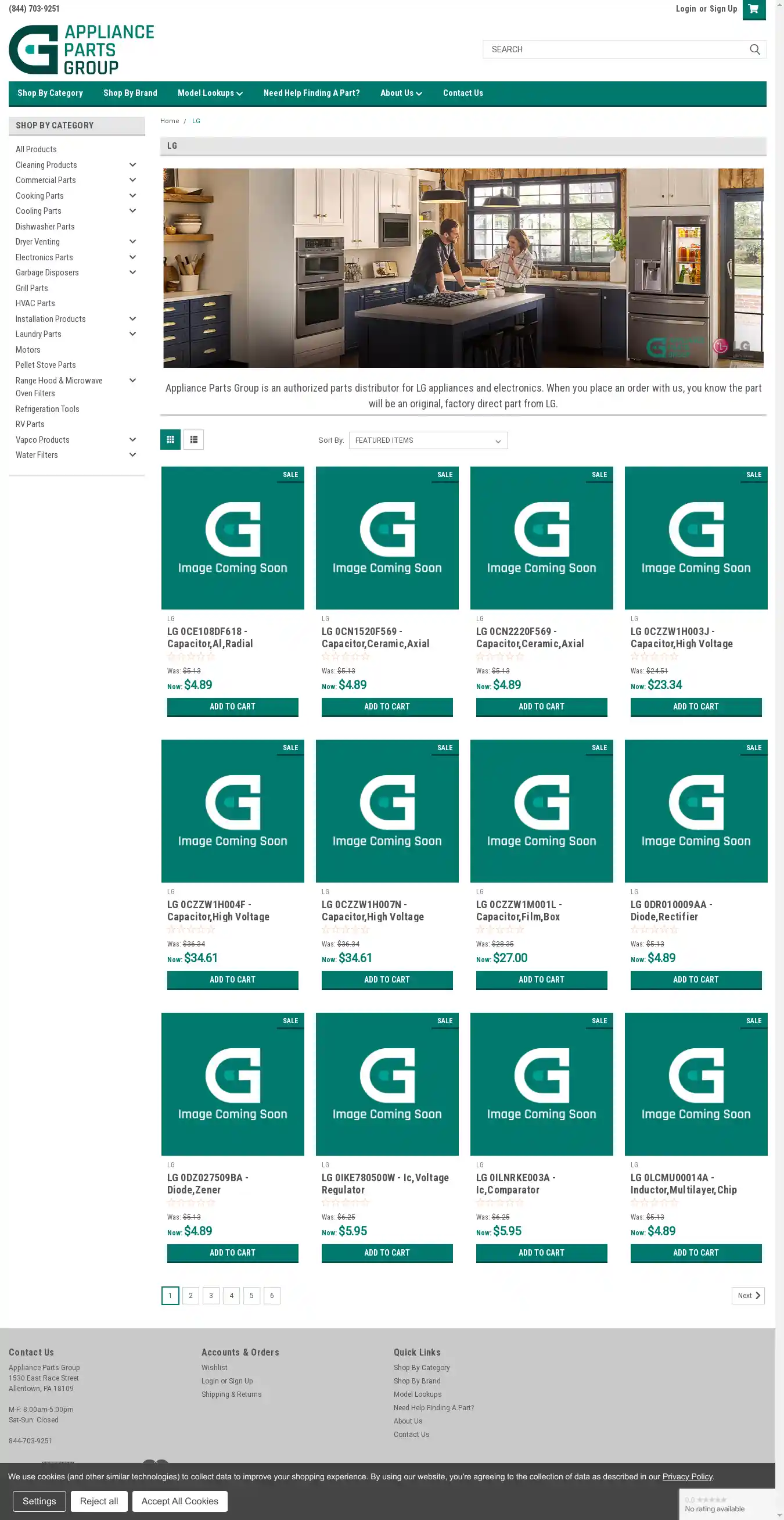Switch to grid view layout
The image size is (784, 1520).
(170, 440)
